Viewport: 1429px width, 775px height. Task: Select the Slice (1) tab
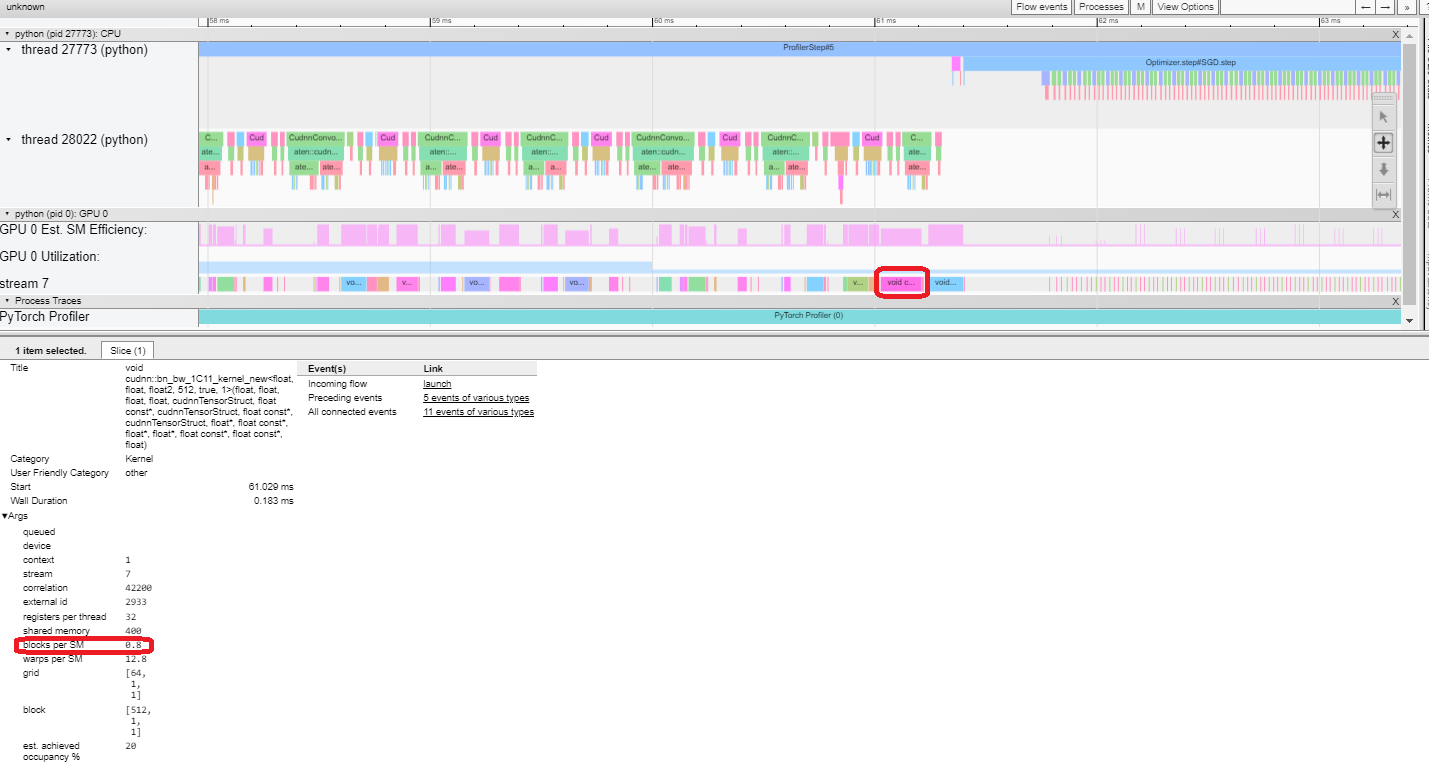(x=127, y=351)
